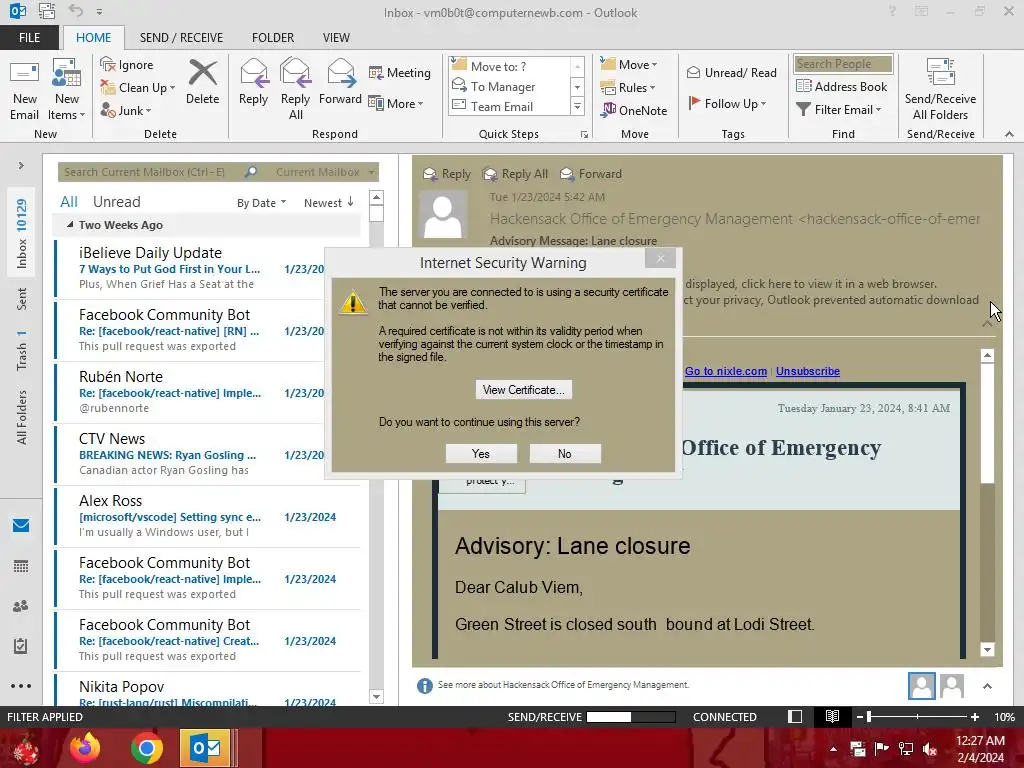1024x768 pixels.
Task: Open the Current Mailbox scope dropdown
Action: [x=325, y=172]
